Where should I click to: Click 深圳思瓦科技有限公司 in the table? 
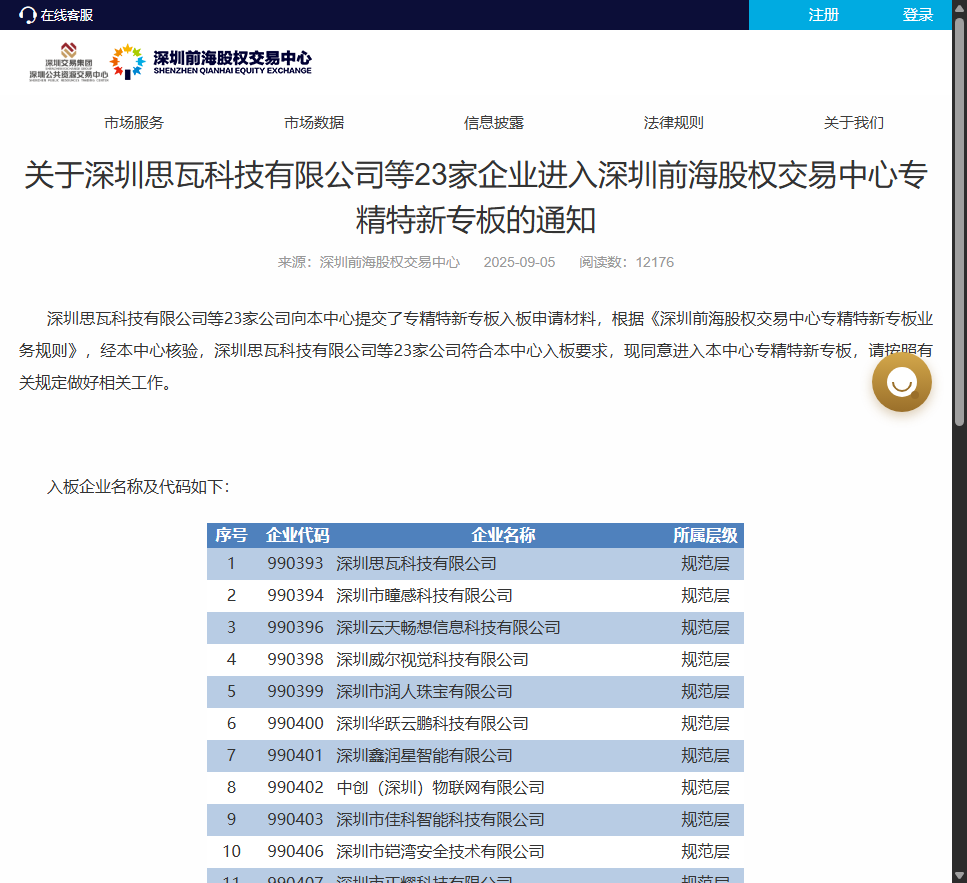coord(416,564)
